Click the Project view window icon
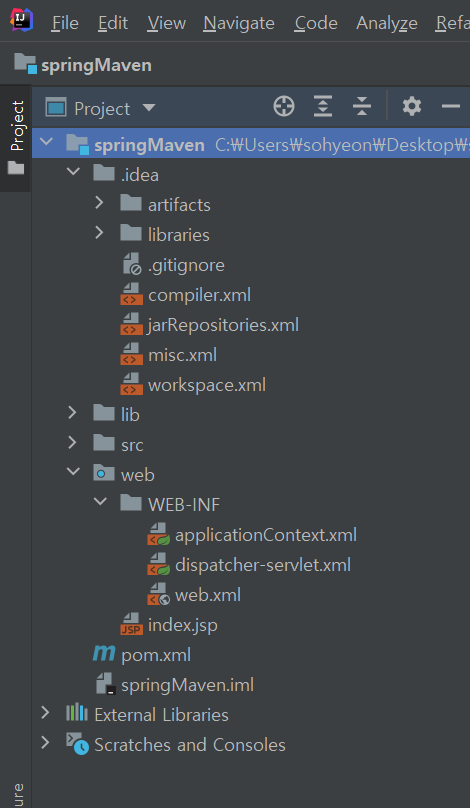470x808 pixels. pyautogui.click(x=56, y=108)
